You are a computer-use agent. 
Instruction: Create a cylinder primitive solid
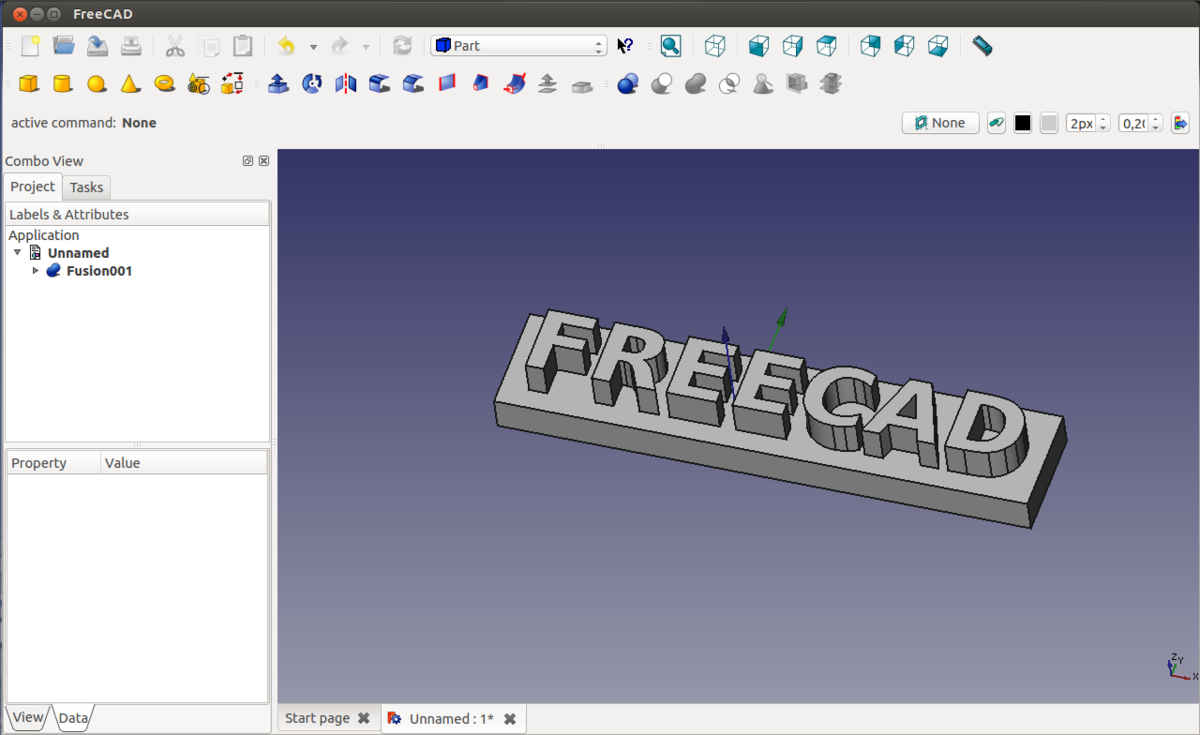62,84
